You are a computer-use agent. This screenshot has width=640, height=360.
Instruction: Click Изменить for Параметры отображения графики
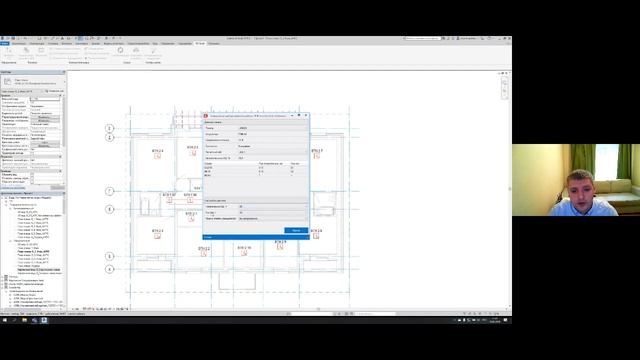[x=45, y=121]
